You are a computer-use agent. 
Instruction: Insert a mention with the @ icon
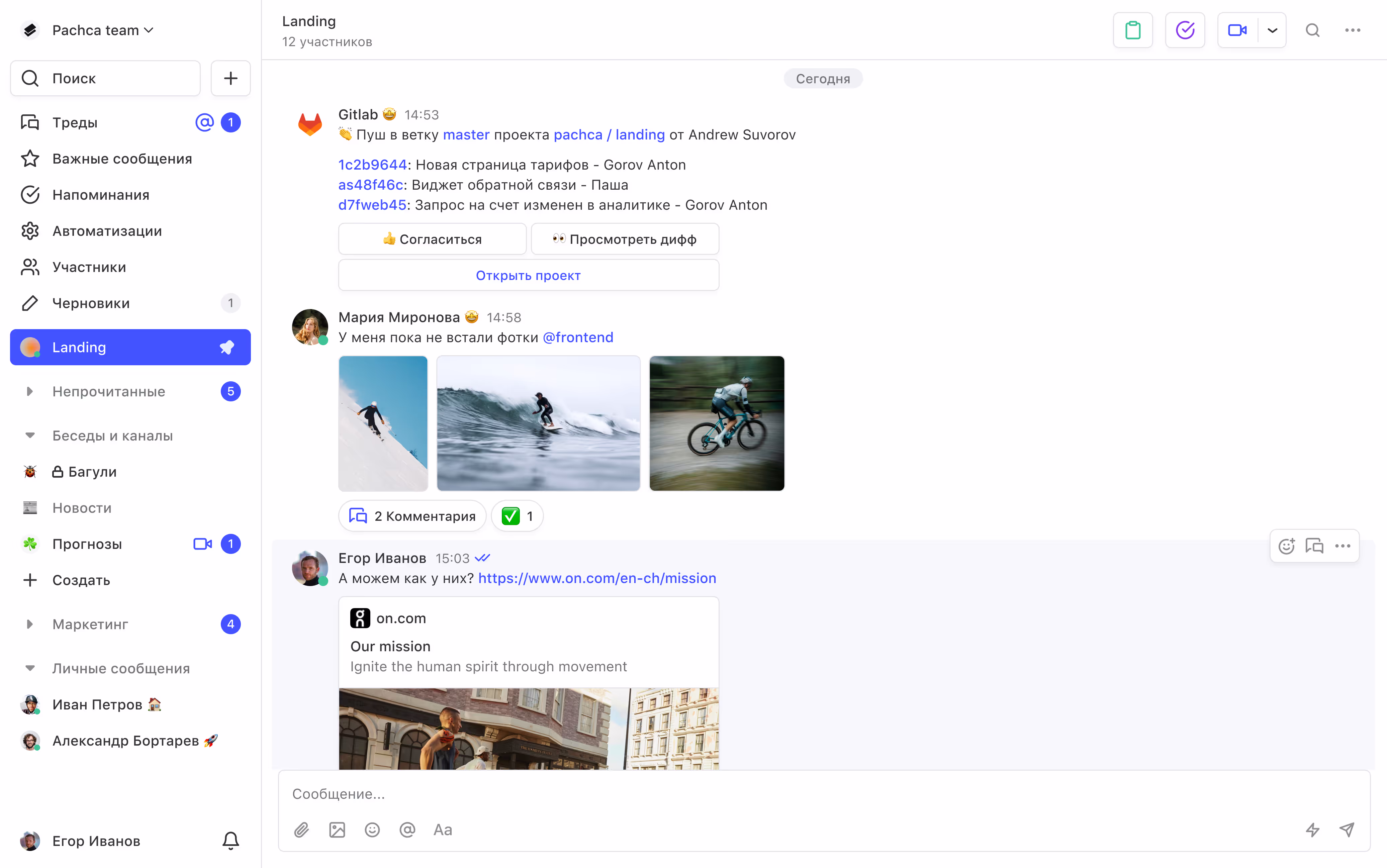coord(407,830)
